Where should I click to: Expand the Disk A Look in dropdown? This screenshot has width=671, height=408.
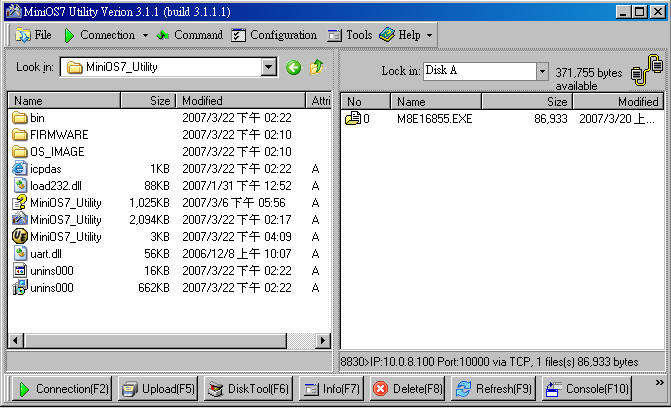(542, 71)
